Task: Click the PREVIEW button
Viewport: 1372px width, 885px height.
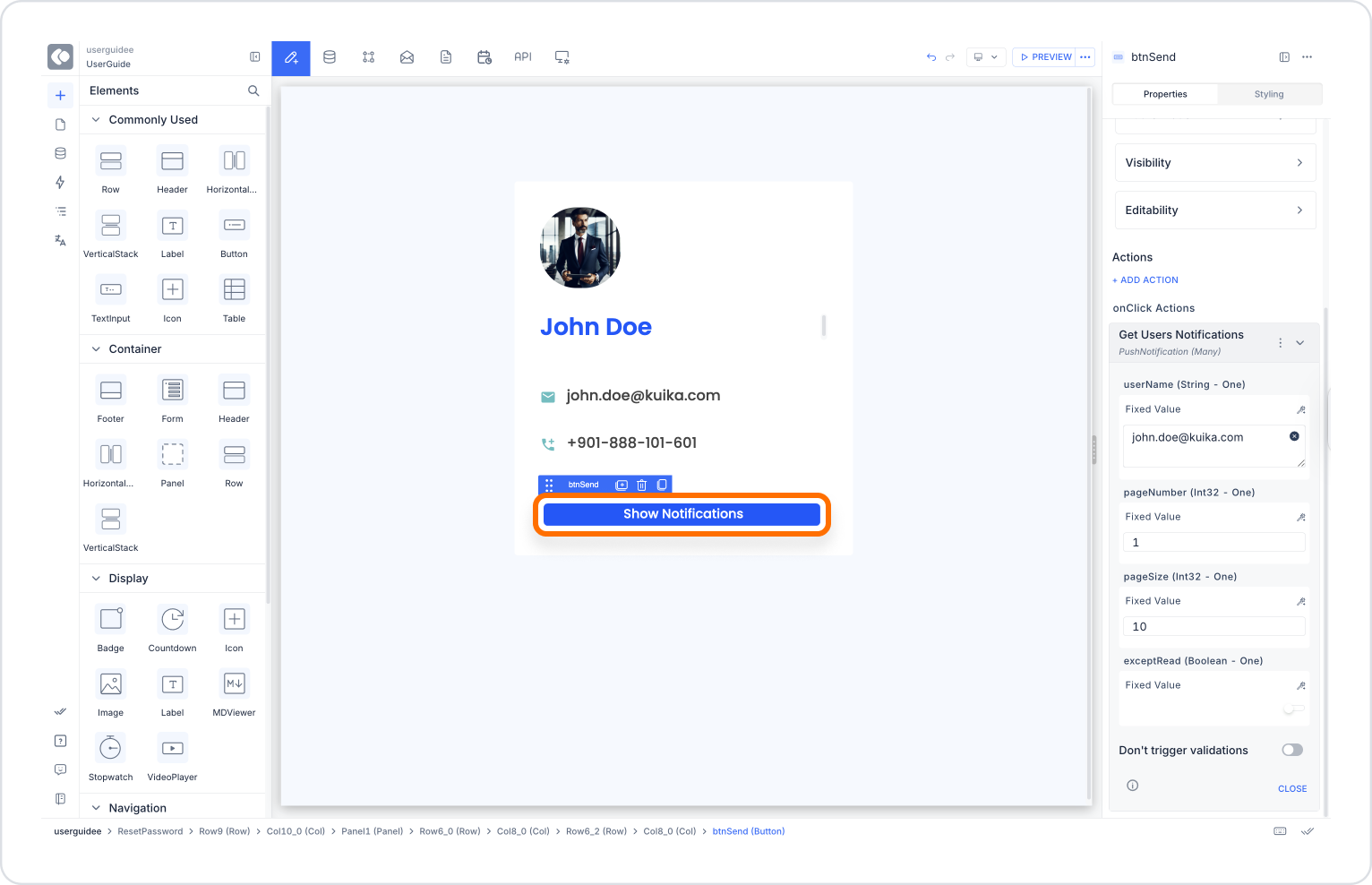Action: tap(1044, 57)
